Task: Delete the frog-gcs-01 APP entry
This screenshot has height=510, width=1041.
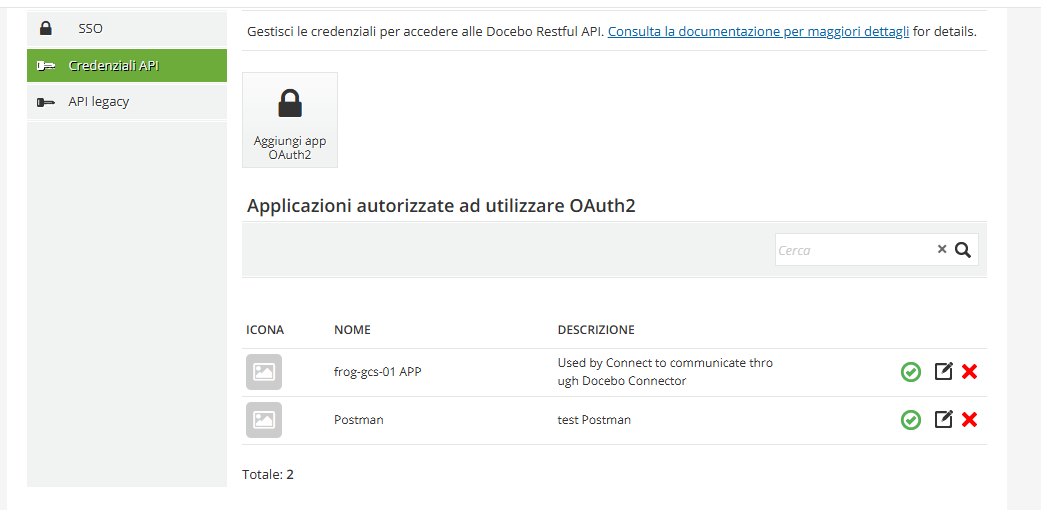Action: coord(969,372)
